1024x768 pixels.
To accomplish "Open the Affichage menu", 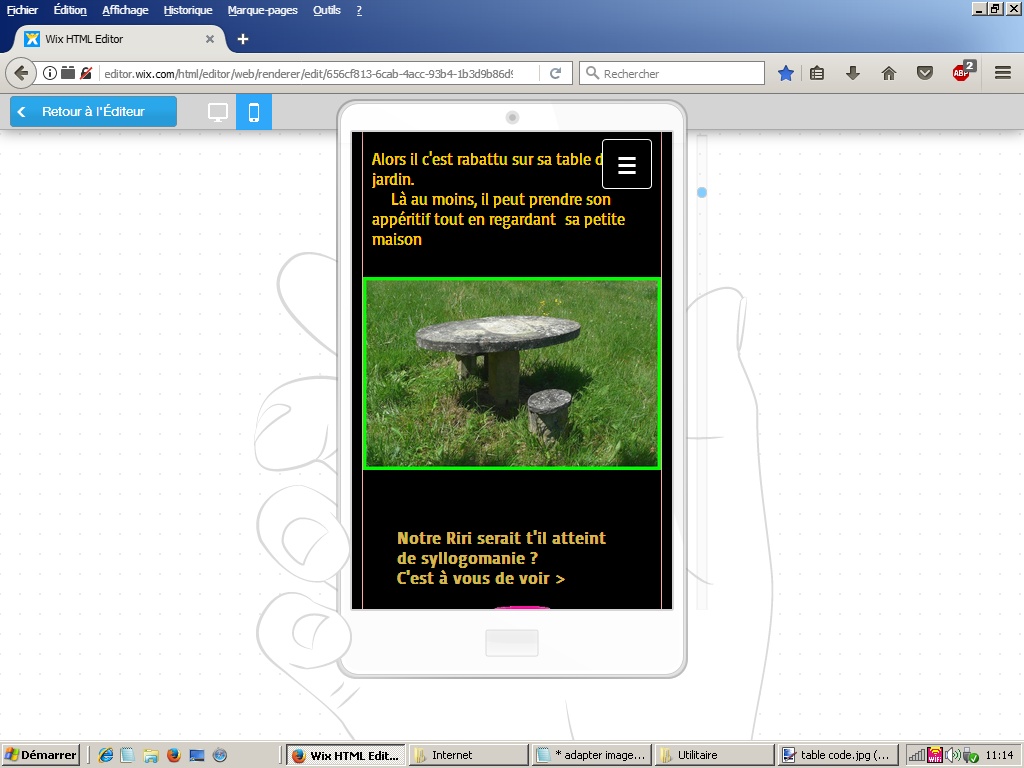I will click(125, 10).
